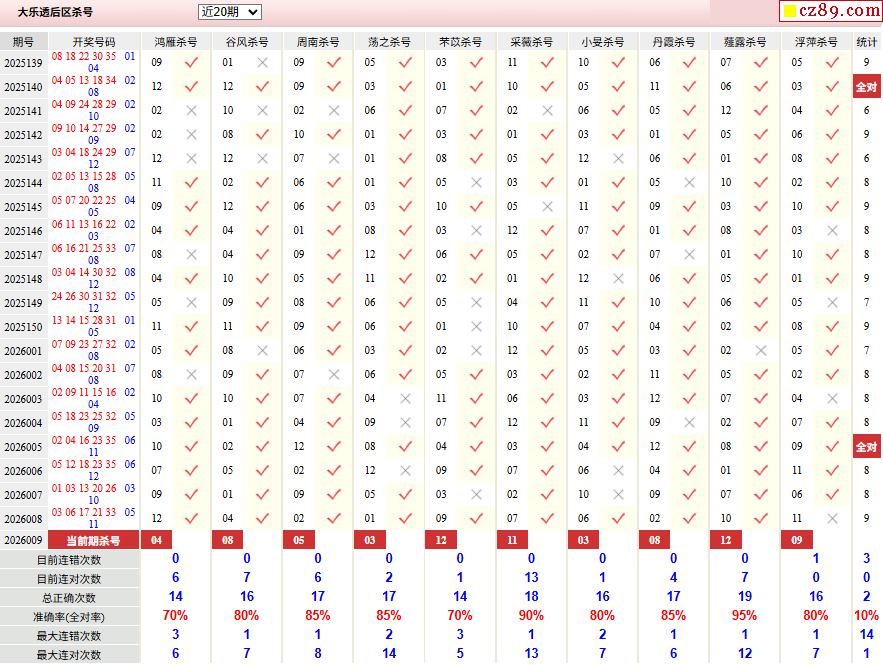This screenshot has height=665, width=883.
Task: Click the X mark for 鸿雁 in row 2025149
Action: [191, 302]
